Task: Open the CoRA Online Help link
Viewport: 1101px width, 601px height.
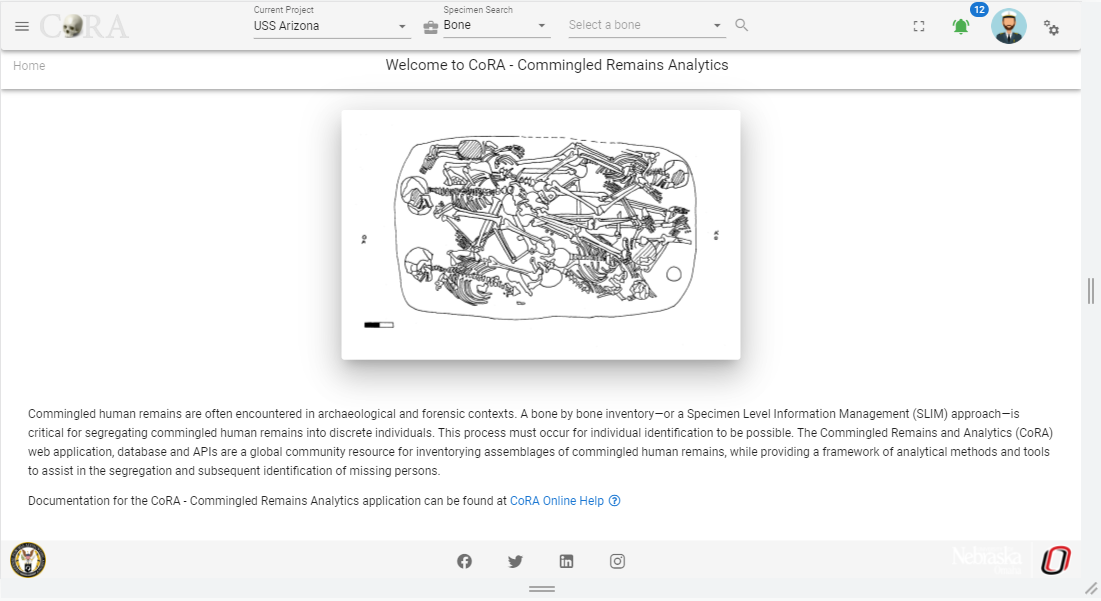Action: click(557, 501)
